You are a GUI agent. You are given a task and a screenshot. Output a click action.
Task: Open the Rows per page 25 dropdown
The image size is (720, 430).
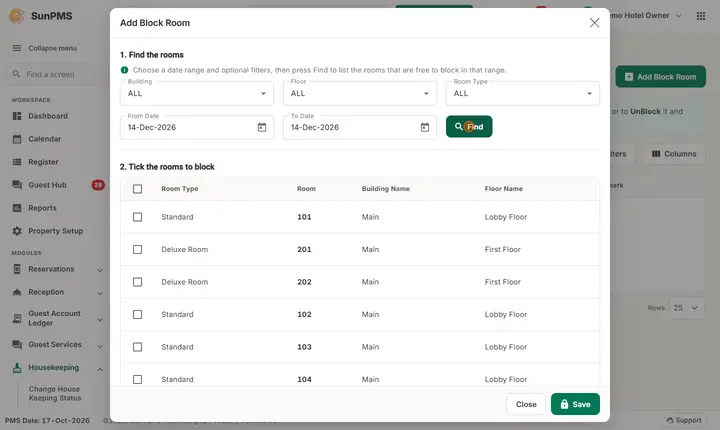click(685, 308)
